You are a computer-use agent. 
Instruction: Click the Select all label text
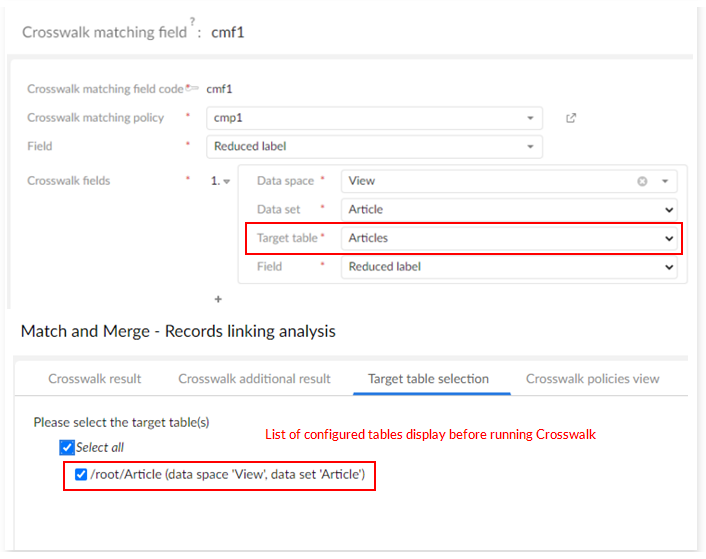pyautogui.click(x=100, y=448)
